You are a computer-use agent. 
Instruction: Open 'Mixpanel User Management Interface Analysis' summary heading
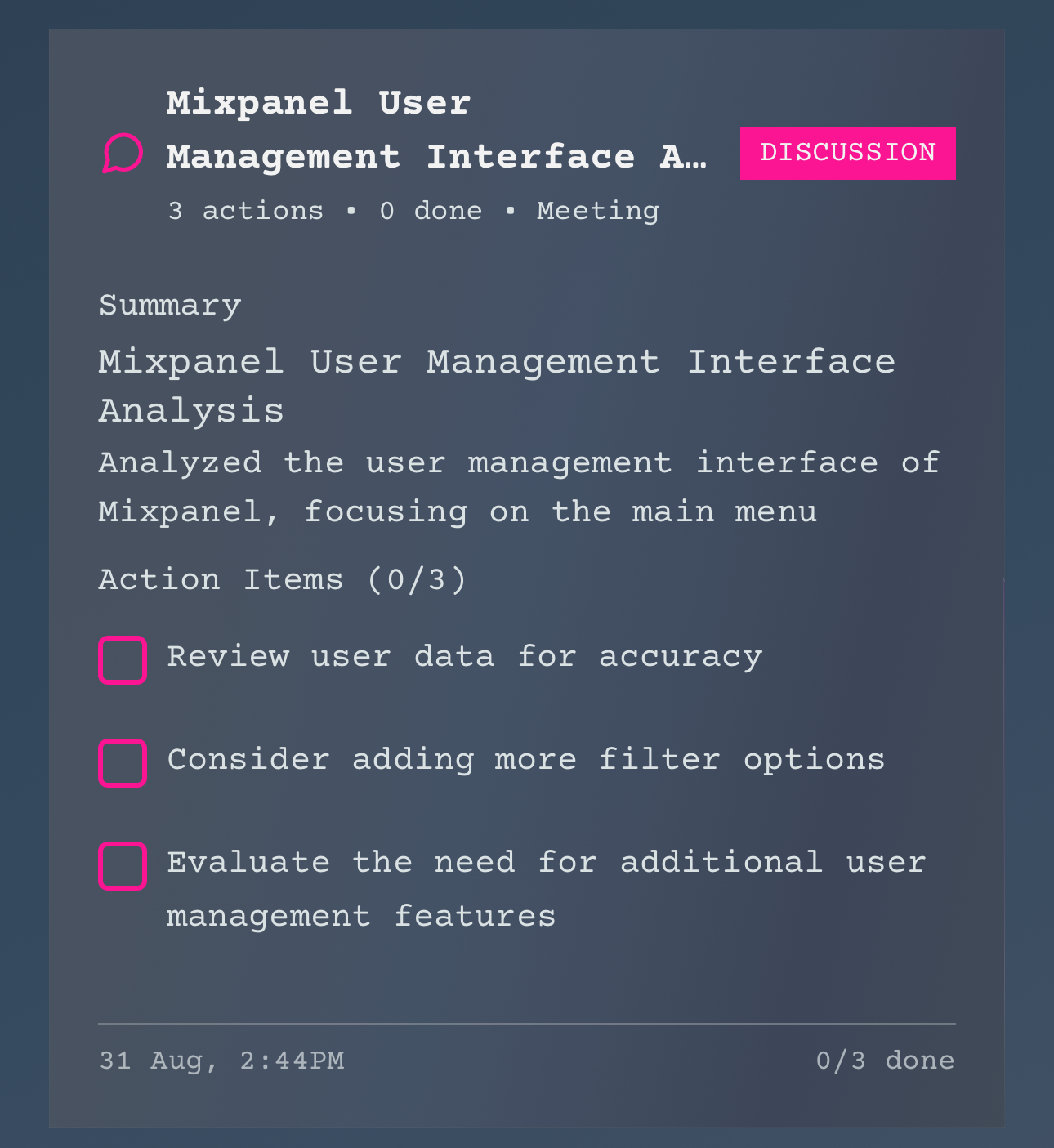click(x=497, y=386)
